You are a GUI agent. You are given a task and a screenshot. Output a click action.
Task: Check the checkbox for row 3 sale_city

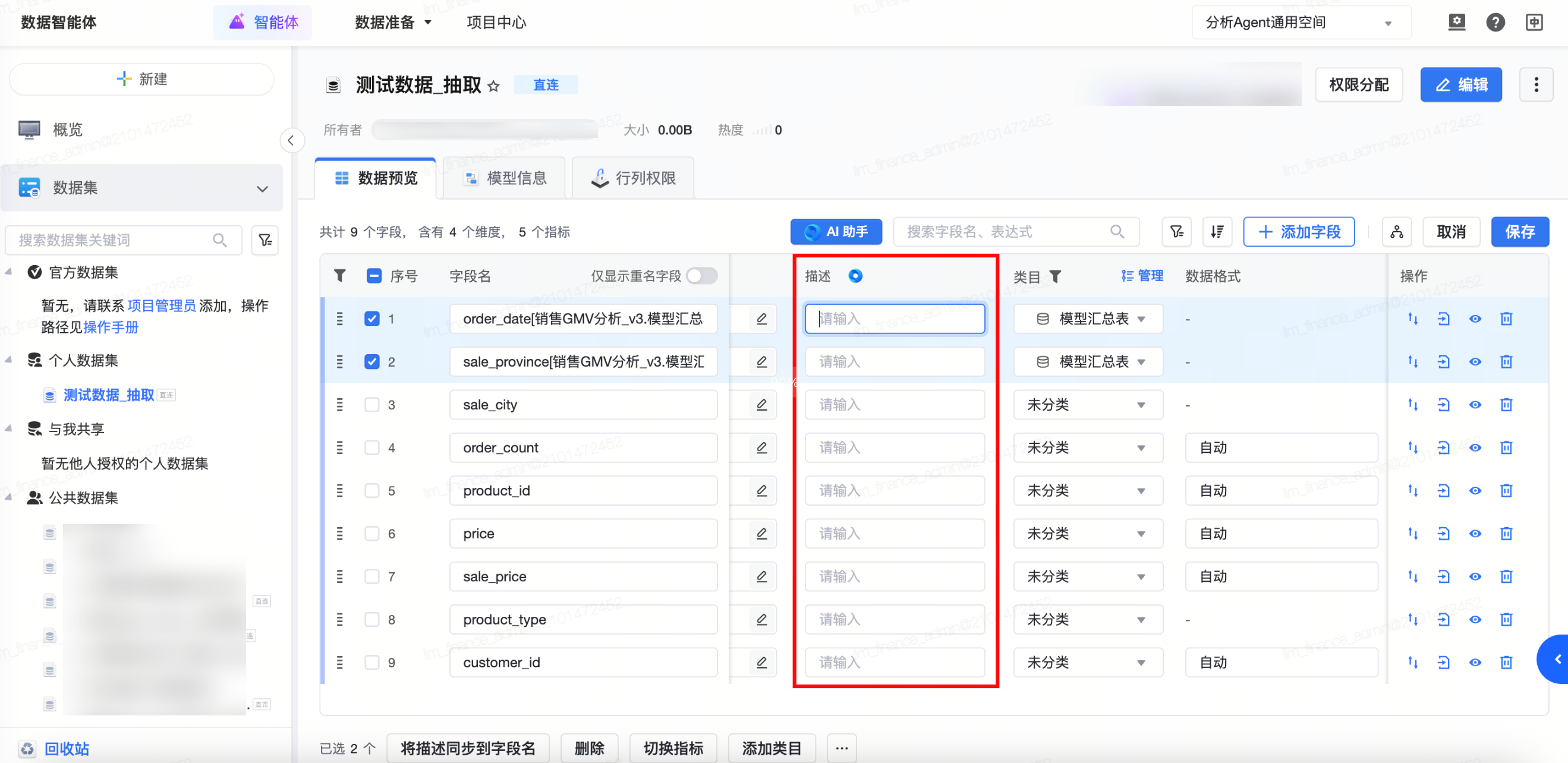[x=372, y=405]
